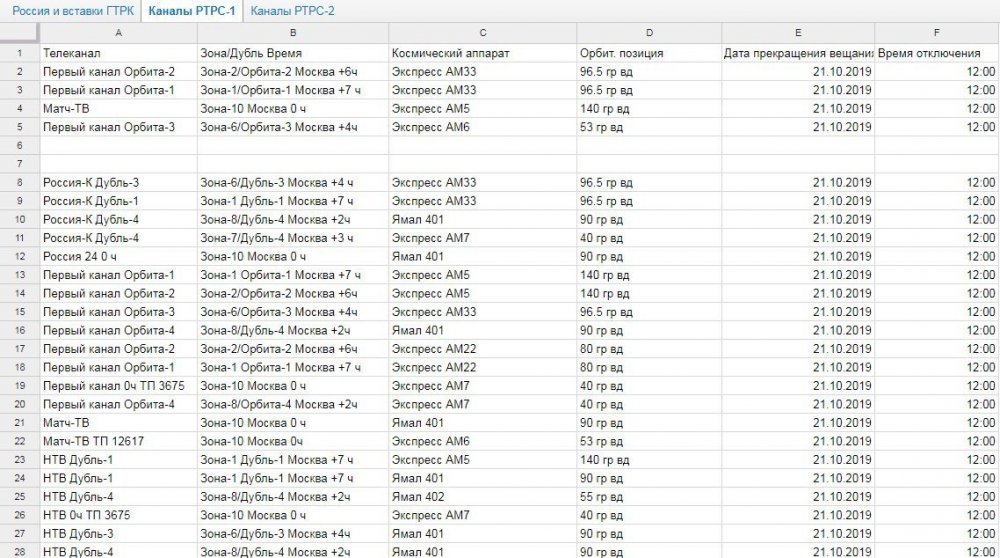Select the Ямал 402 cell
The image size is (1000, 558).
(x=482, y=496)
